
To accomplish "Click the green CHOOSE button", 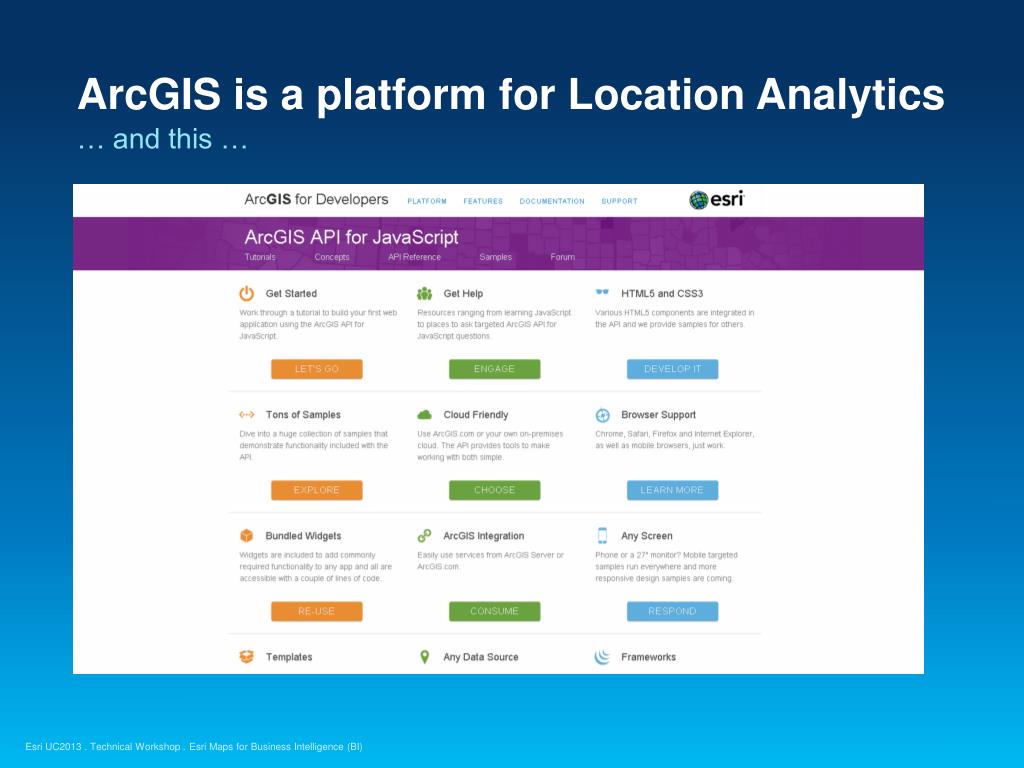I will (x=494, y=490).
